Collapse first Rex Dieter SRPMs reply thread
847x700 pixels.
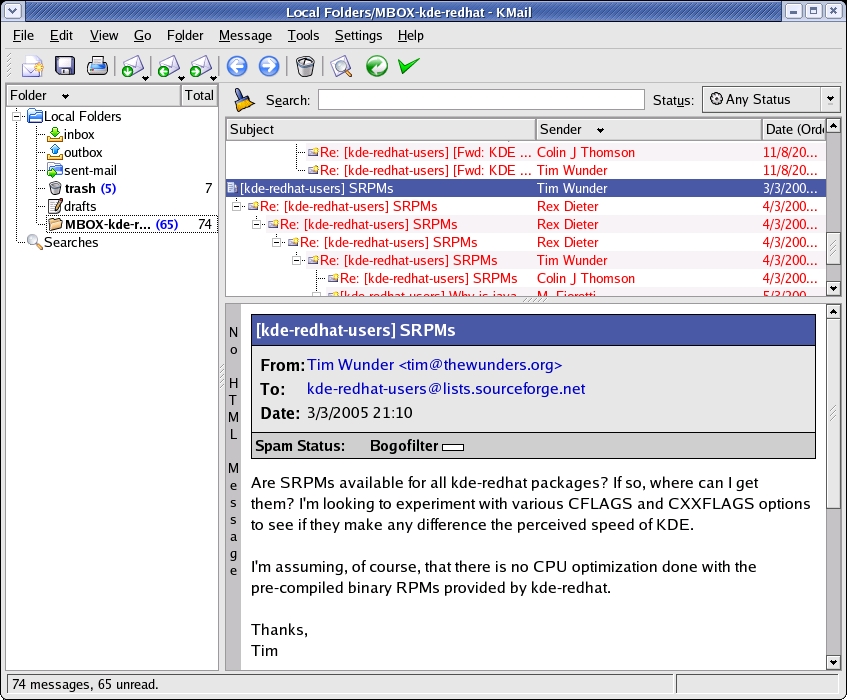point(238,206)
